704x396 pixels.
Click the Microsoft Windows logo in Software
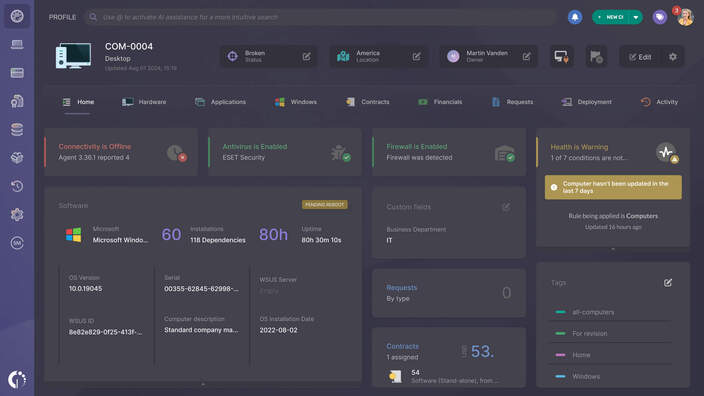74,235
